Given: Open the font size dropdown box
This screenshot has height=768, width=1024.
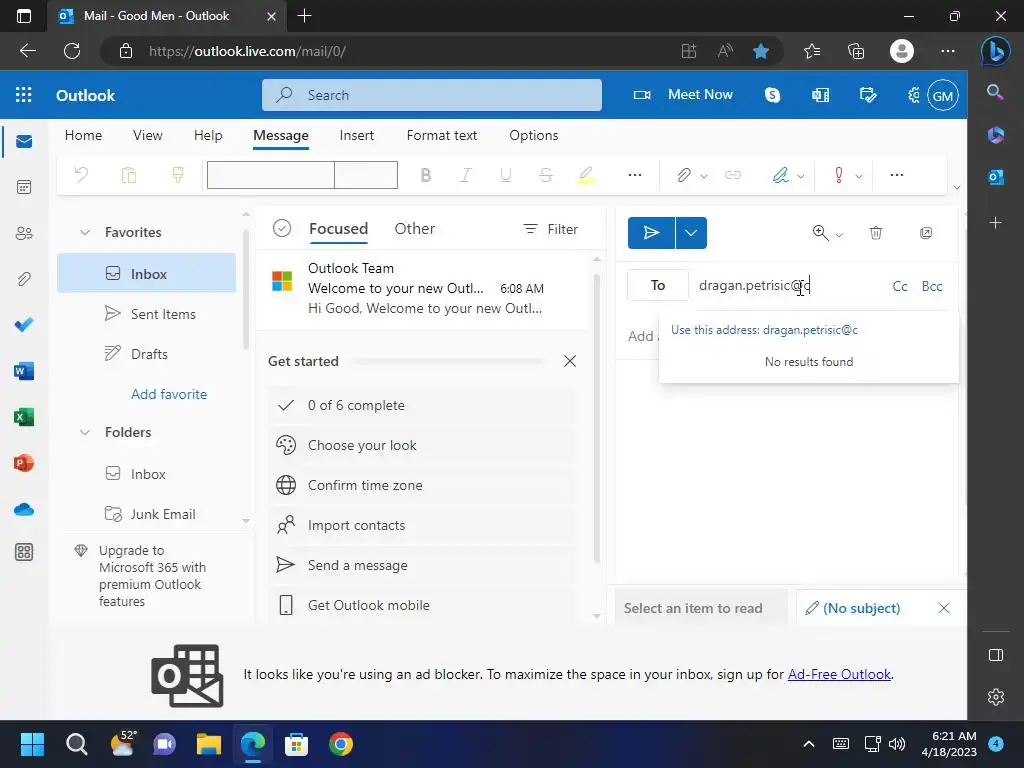Looking at the screenshot, I should click(x=366, y=175).
